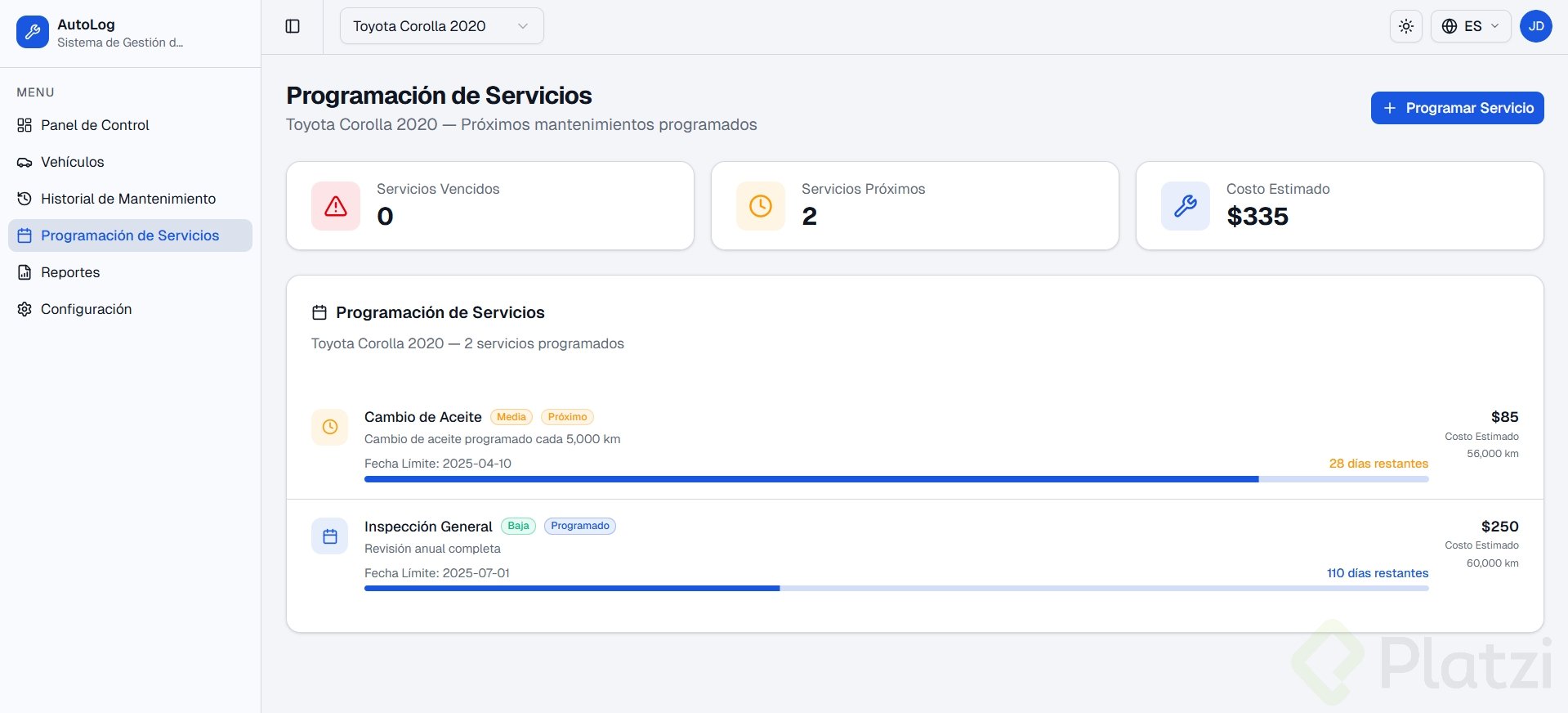Image resolution: width=1568 pixels, height=713 pixels.
Task: Click the orange clock Servicios Próximos icon
Action: 761,206
